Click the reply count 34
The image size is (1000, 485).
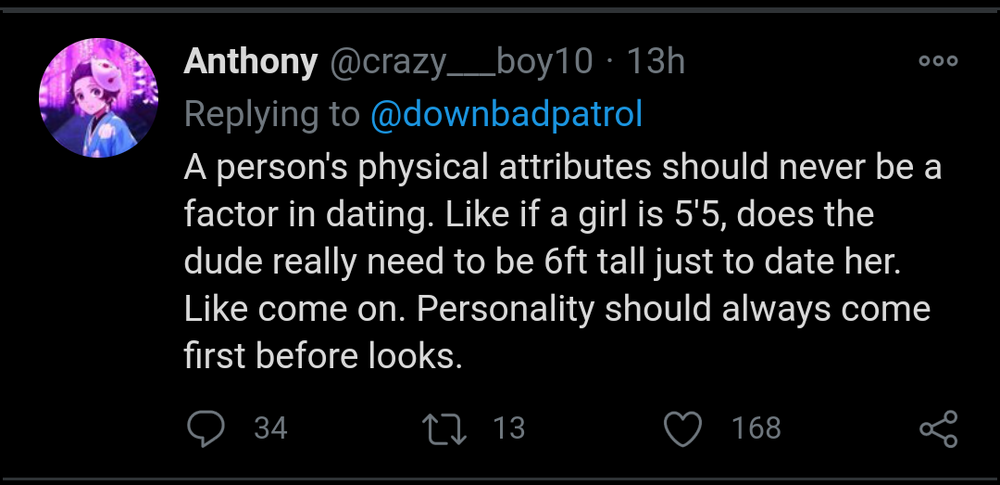point(270,429)
